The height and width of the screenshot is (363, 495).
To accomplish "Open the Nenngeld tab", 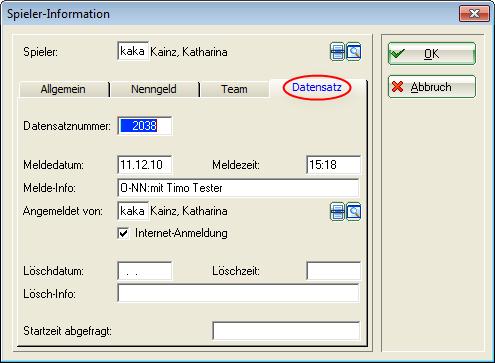I will 154,89.
